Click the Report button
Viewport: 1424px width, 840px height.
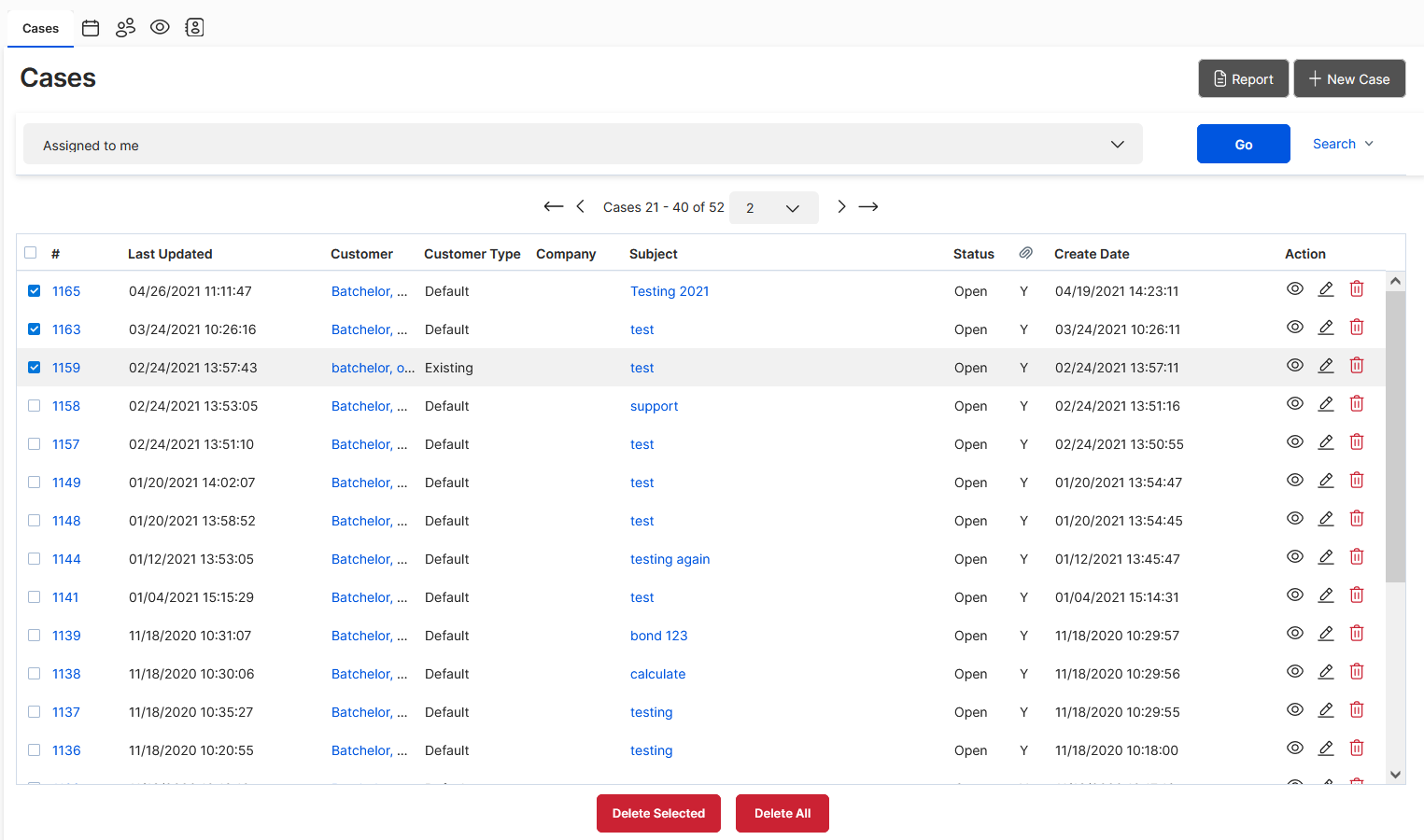1243,79
